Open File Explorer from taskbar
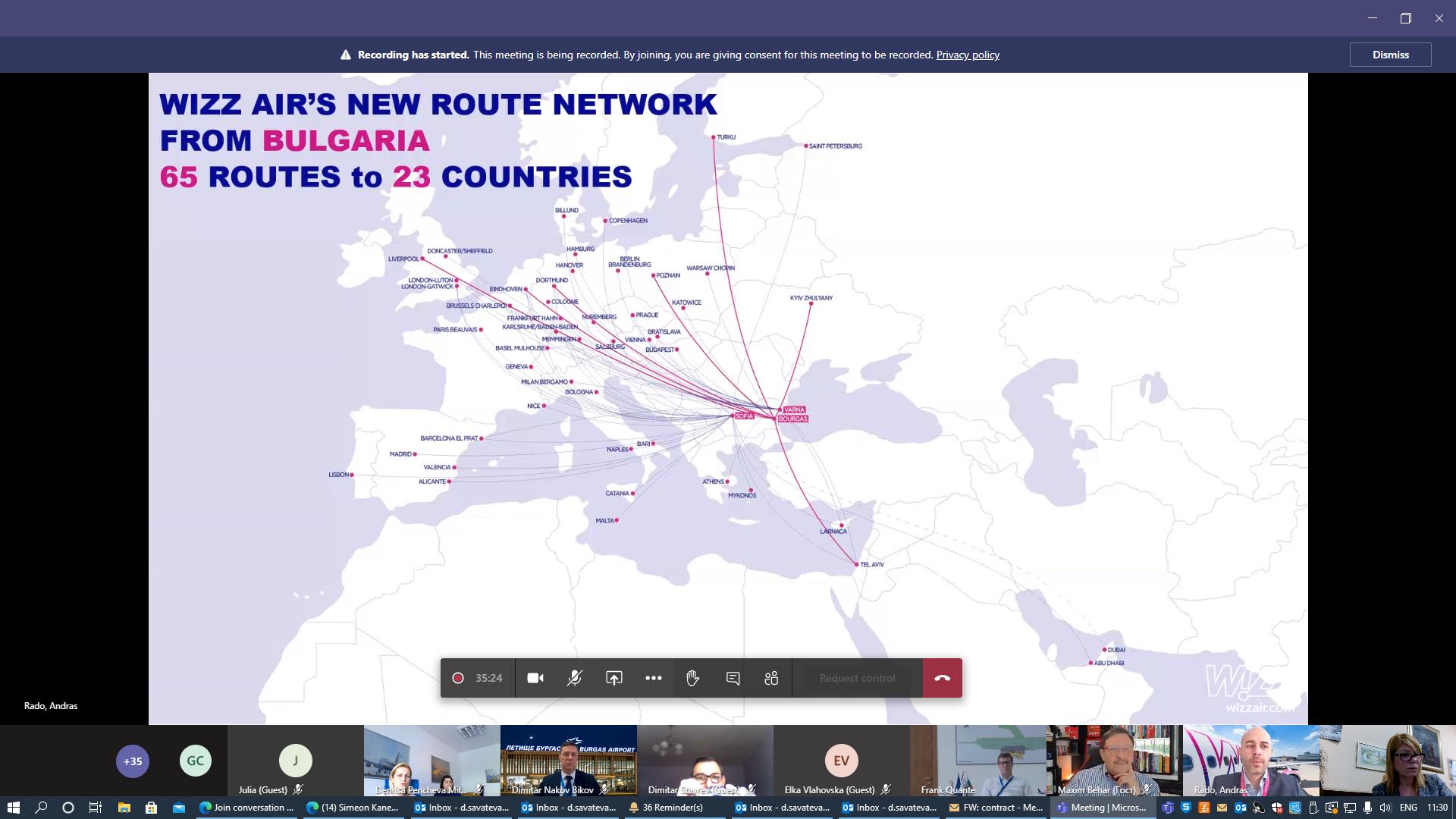The width and height of the screenshot is (1456, 819). [x=124, y=808]
